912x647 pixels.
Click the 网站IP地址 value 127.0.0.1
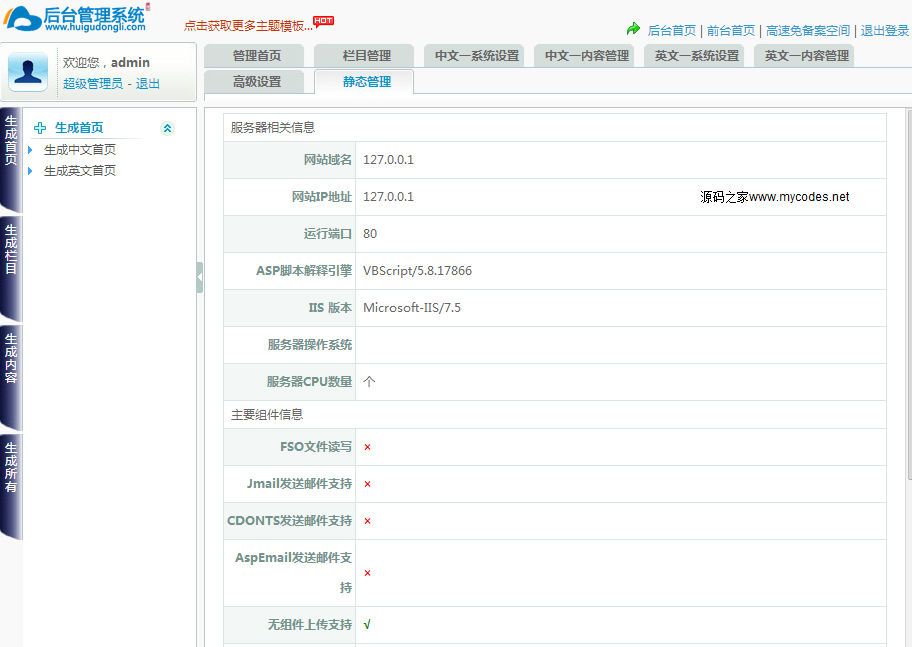[x=389, y=197]
